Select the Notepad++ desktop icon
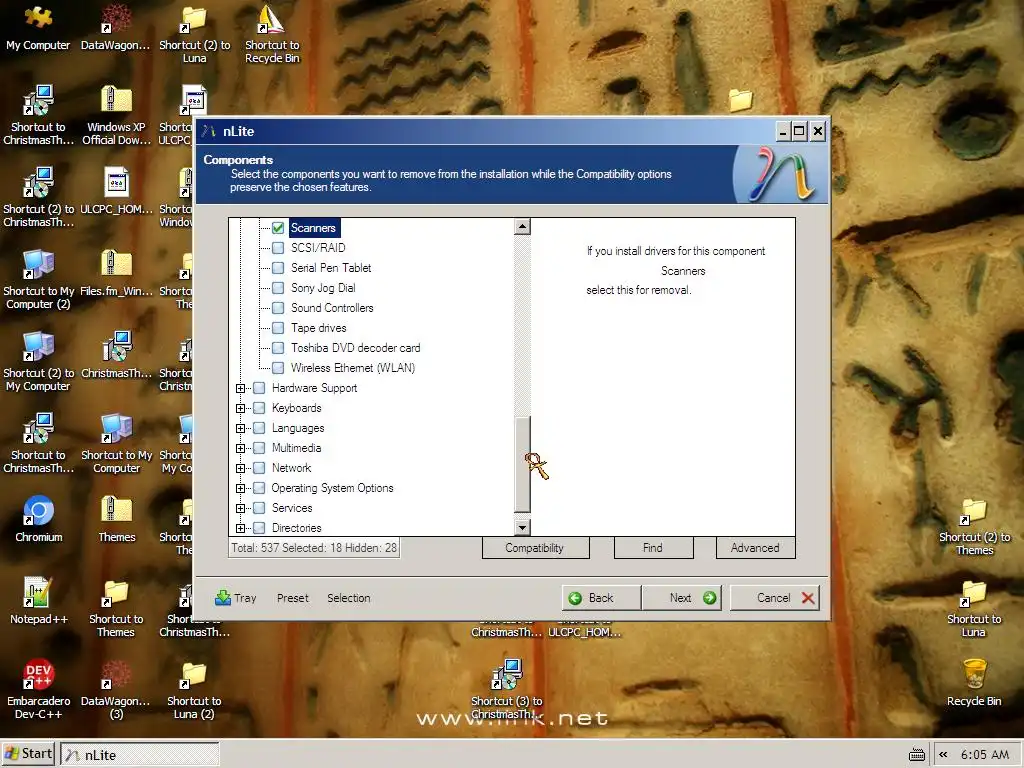This screenshot has height=768, width=1024. 39,601
